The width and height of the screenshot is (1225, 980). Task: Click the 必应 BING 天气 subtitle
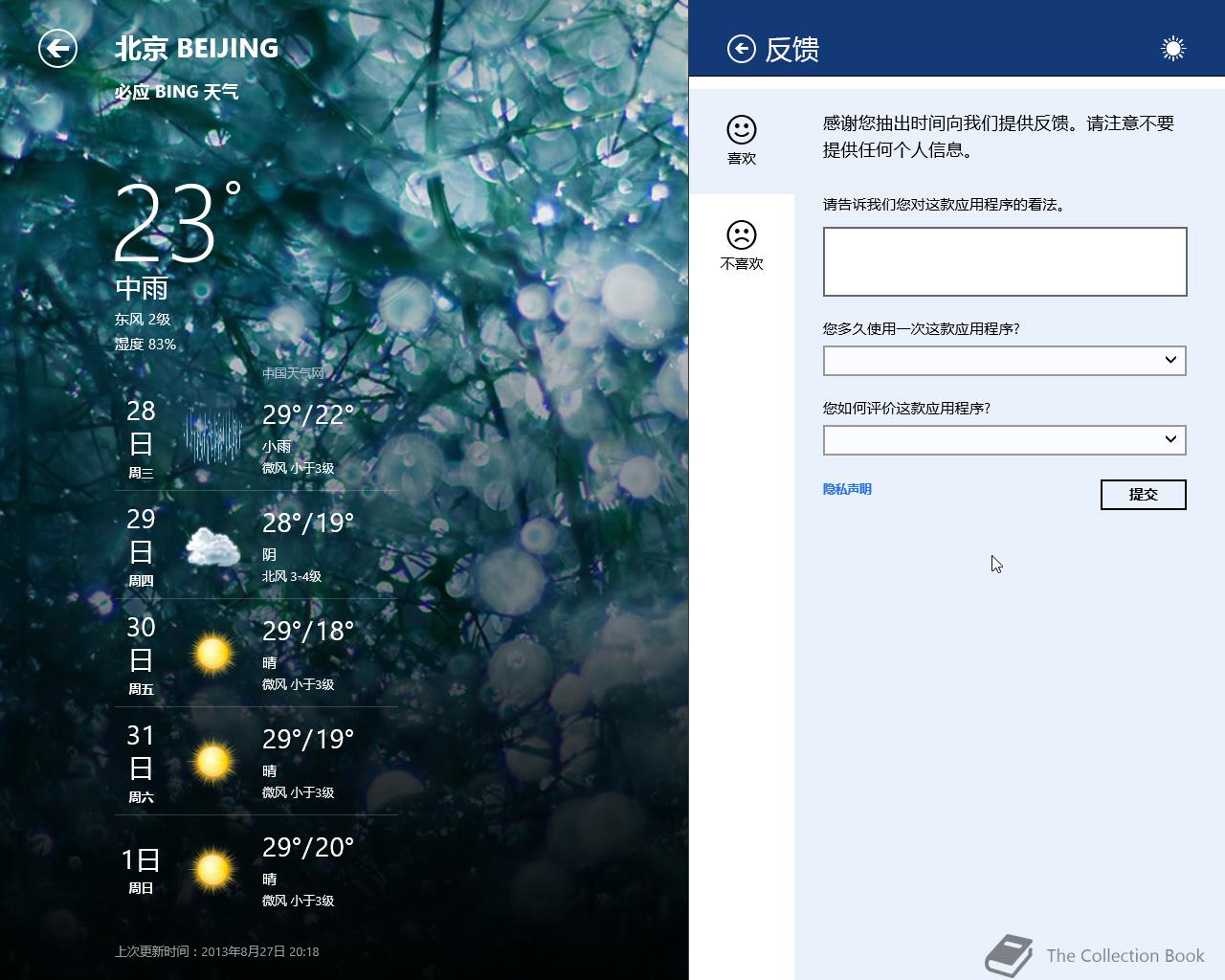177,92
